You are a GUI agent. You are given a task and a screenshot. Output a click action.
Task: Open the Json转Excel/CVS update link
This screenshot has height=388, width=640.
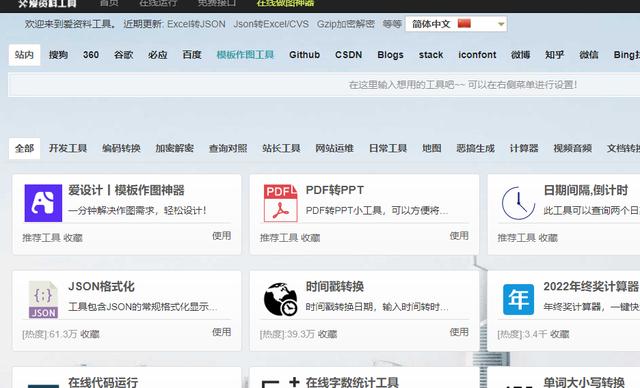click(x=271, y=24)
